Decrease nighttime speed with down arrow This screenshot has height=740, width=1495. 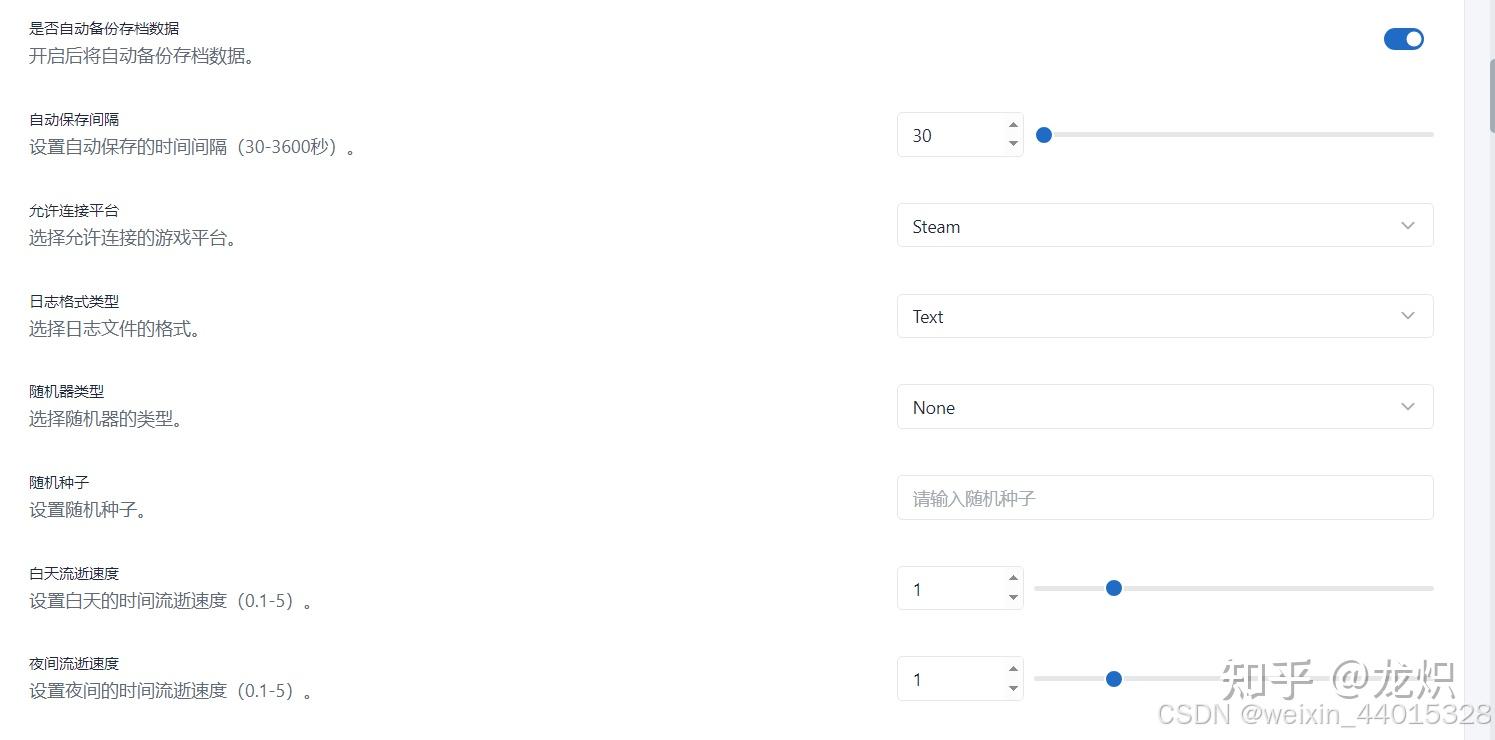click(x=1013, y=688)
